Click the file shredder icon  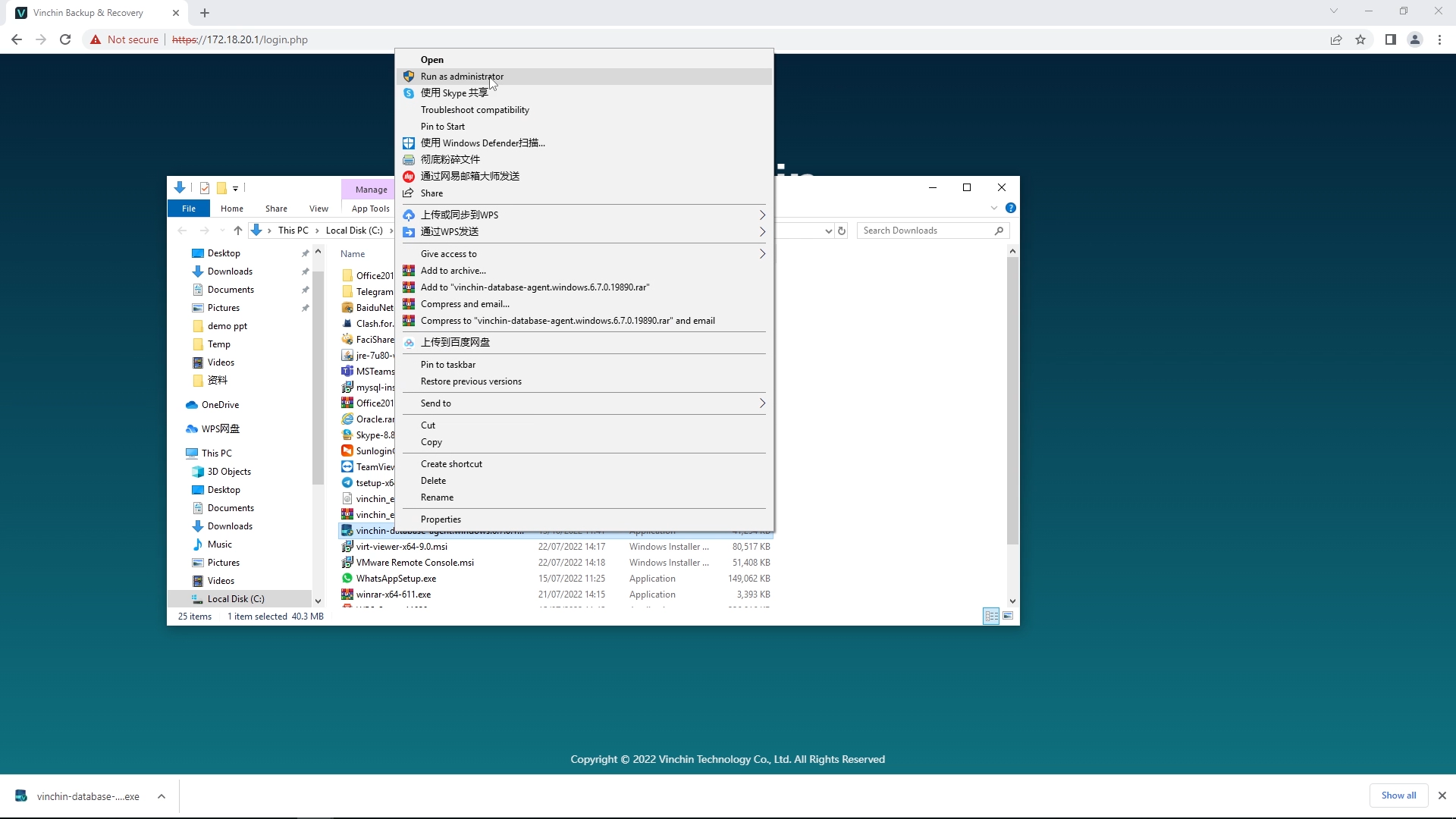(409, 160)
